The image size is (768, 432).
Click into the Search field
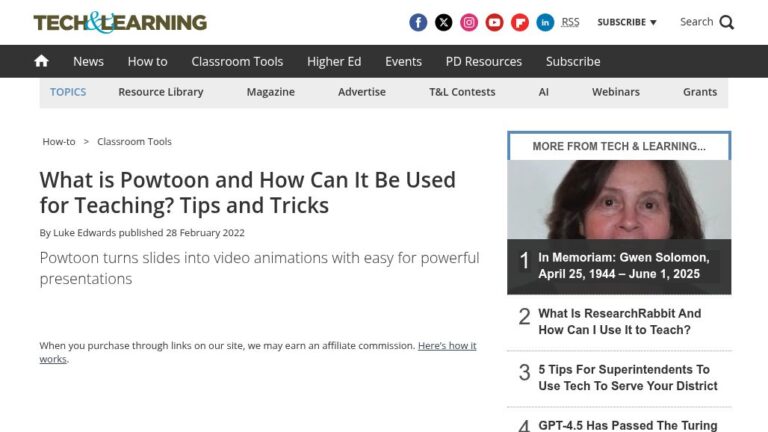(x=696, y=22)
